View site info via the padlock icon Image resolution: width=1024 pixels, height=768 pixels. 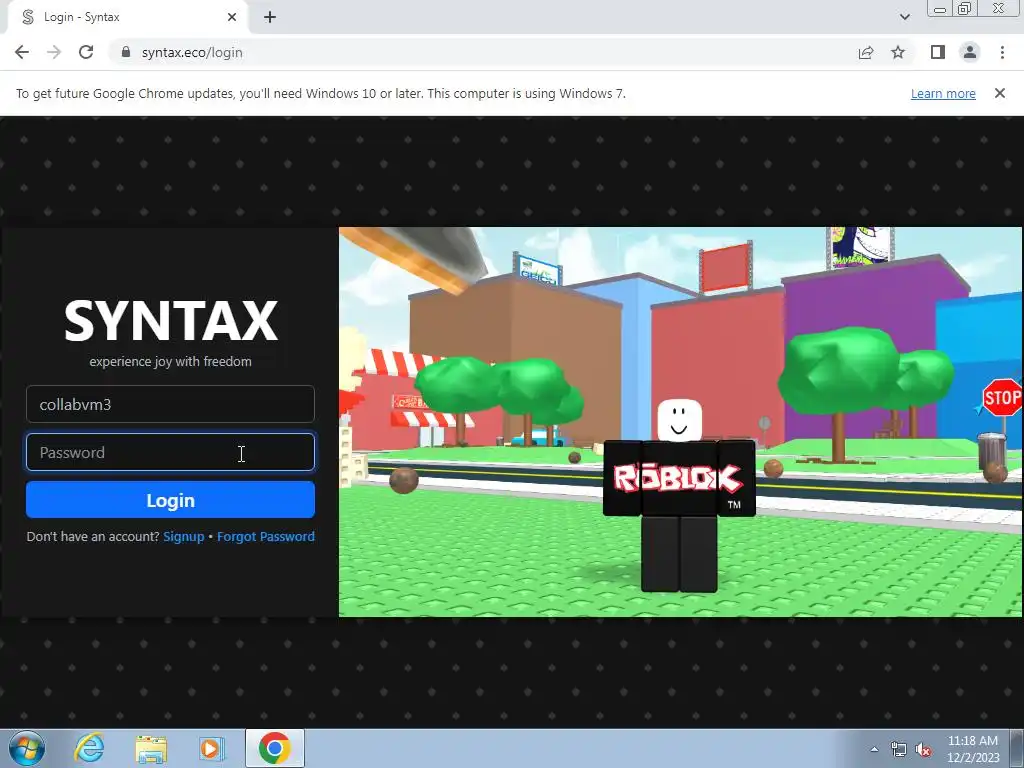pyautogui.click(x=126, y=52)
